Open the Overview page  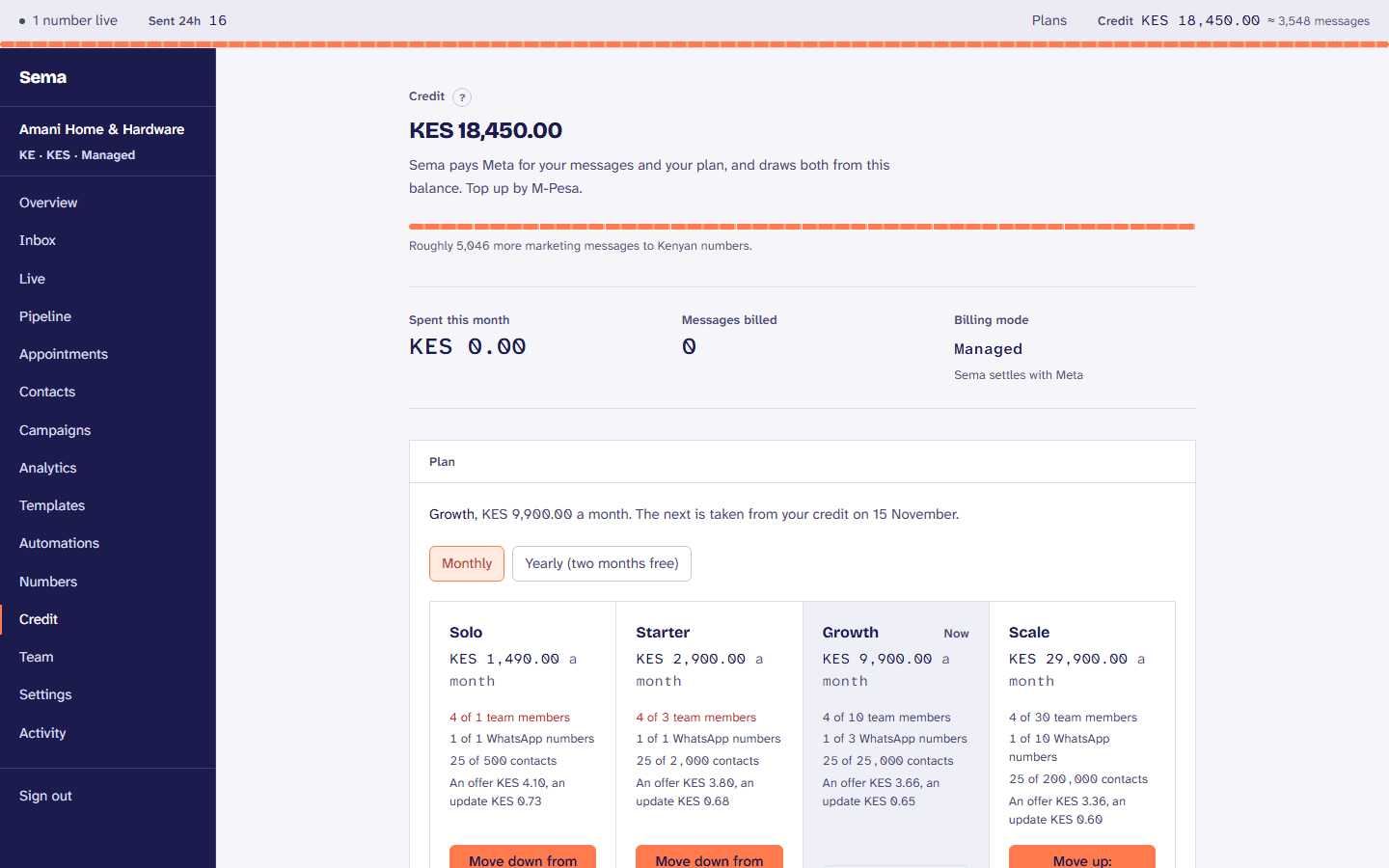pyautogui.click(x=48, y=203)
